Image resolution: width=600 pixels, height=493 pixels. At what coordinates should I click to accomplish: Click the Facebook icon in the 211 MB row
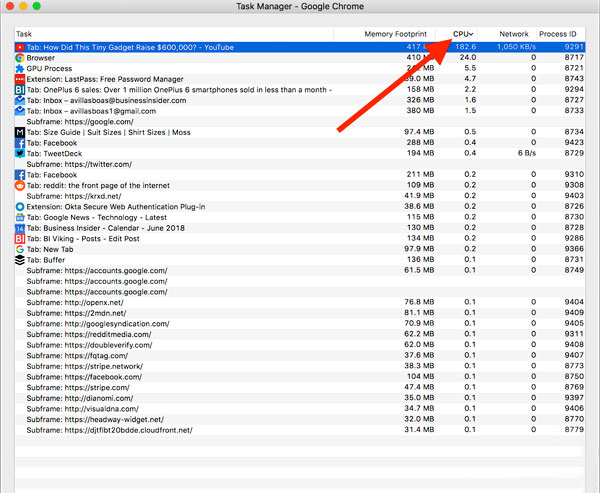tap(20, 175)
